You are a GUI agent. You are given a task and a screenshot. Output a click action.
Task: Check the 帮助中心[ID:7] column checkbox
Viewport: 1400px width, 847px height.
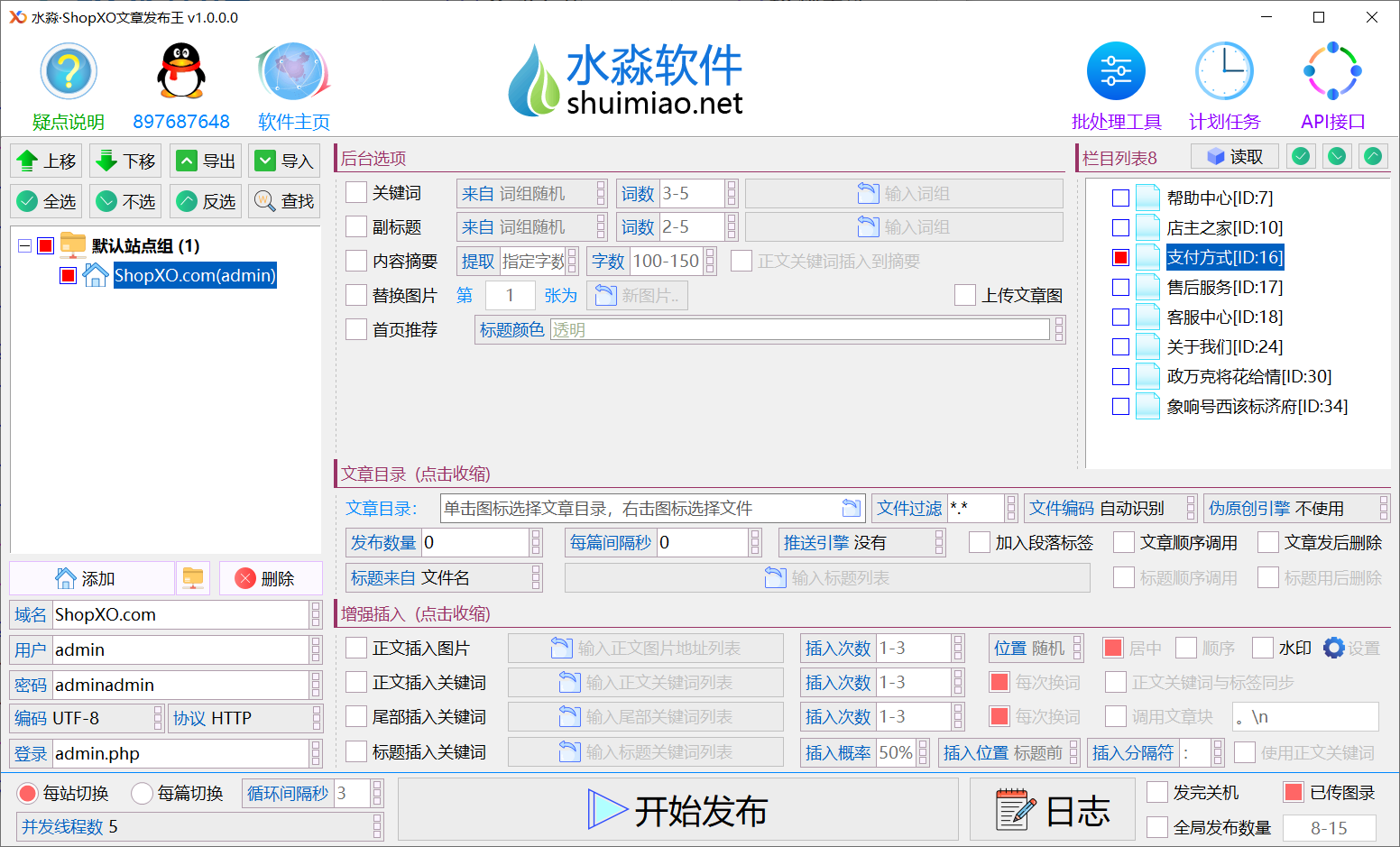click(1121, 198)
